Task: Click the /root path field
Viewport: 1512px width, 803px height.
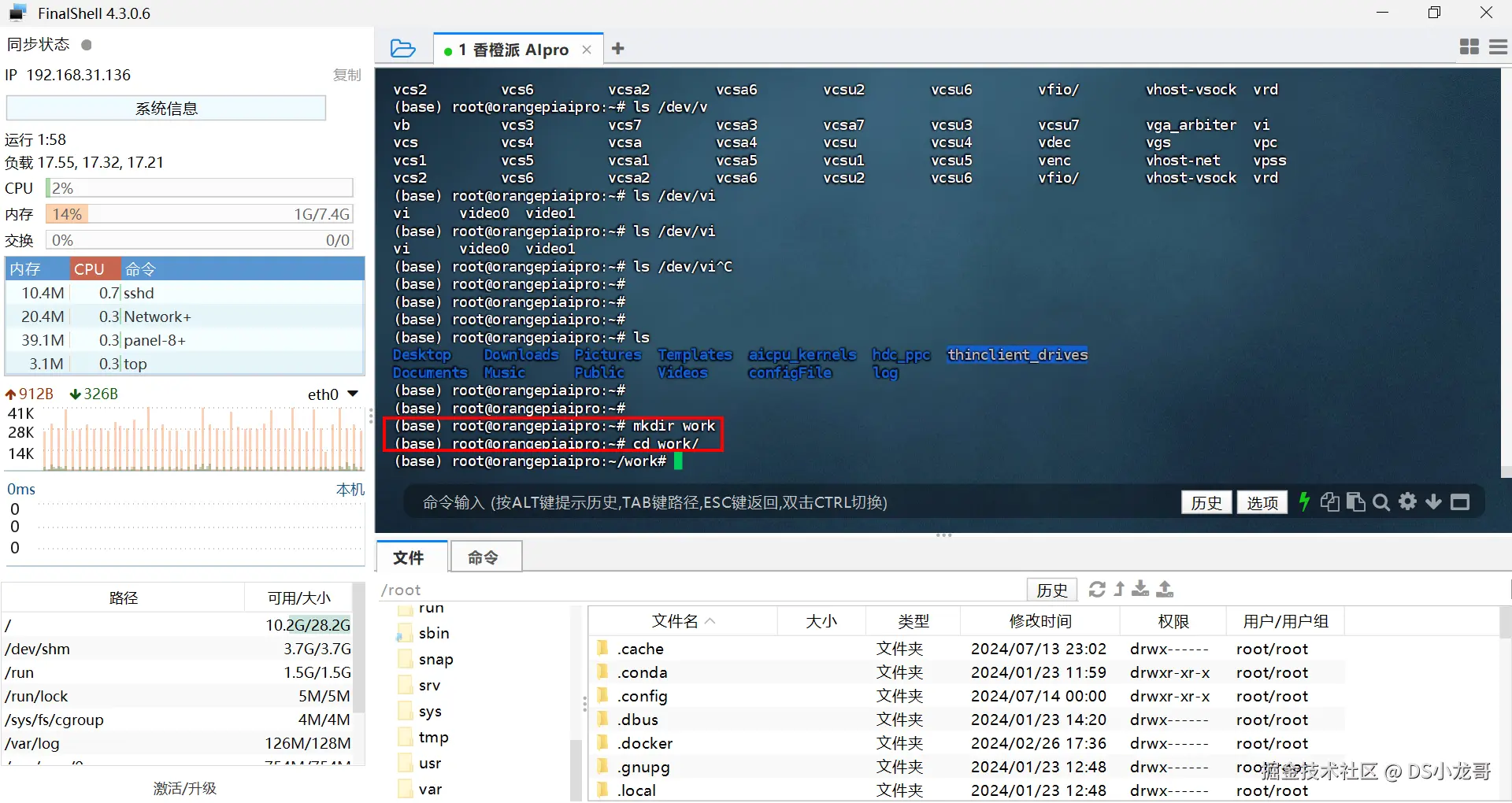Action: [701, 590]
